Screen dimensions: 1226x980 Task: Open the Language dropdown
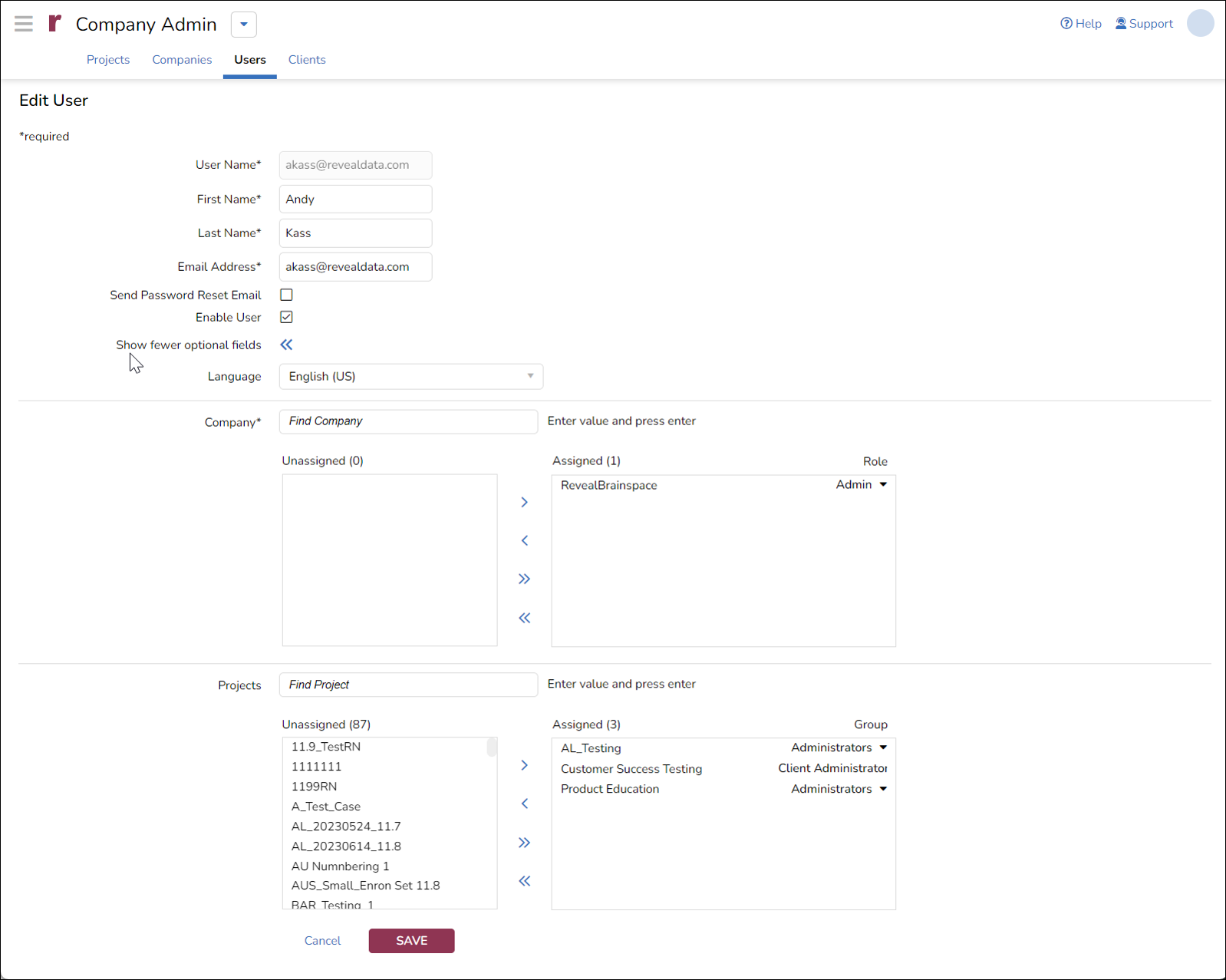click(x=410, y=377)
